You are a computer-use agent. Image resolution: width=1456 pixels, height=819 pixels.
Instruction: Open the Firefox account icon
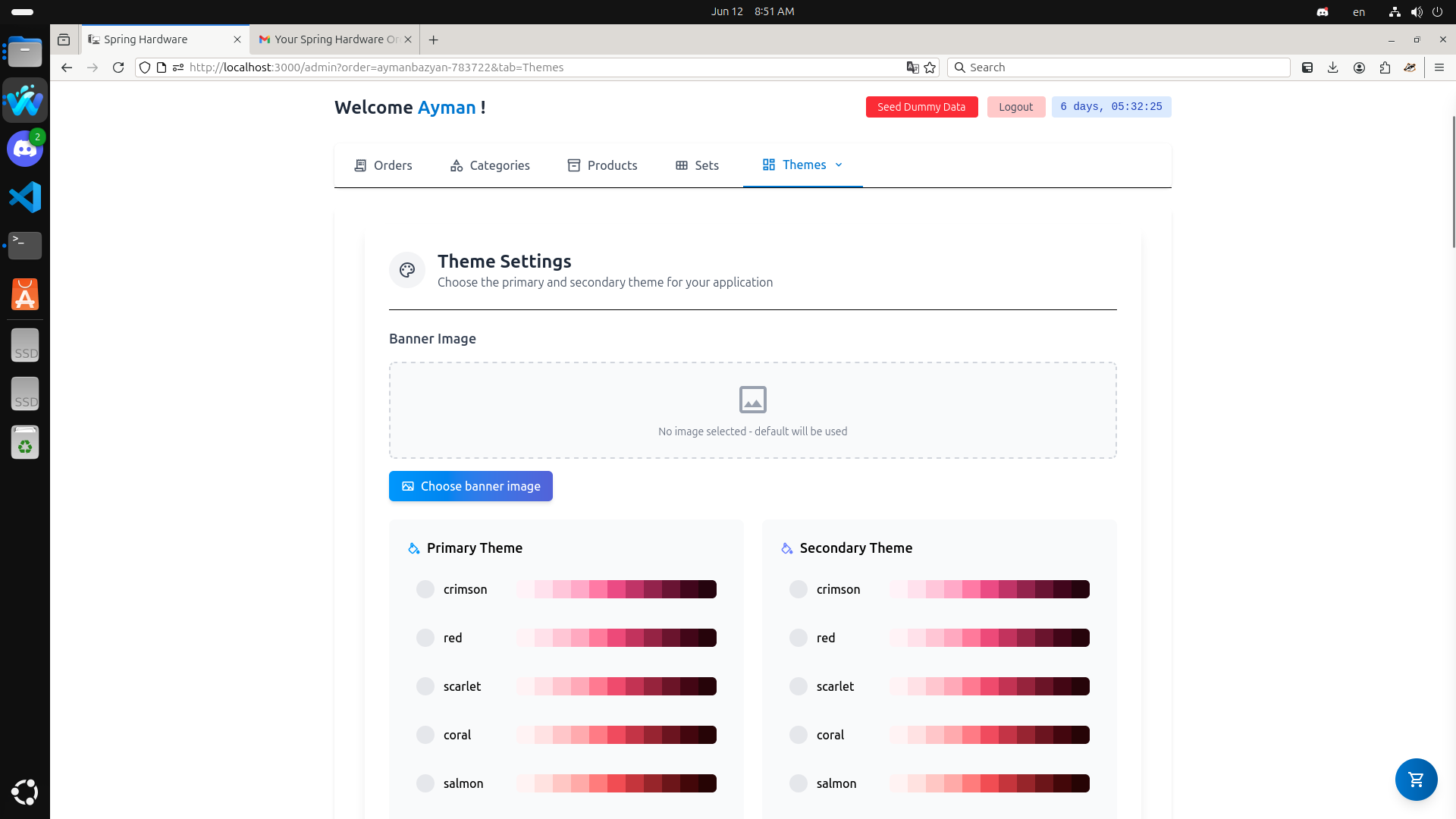[x=1359, y=67]
